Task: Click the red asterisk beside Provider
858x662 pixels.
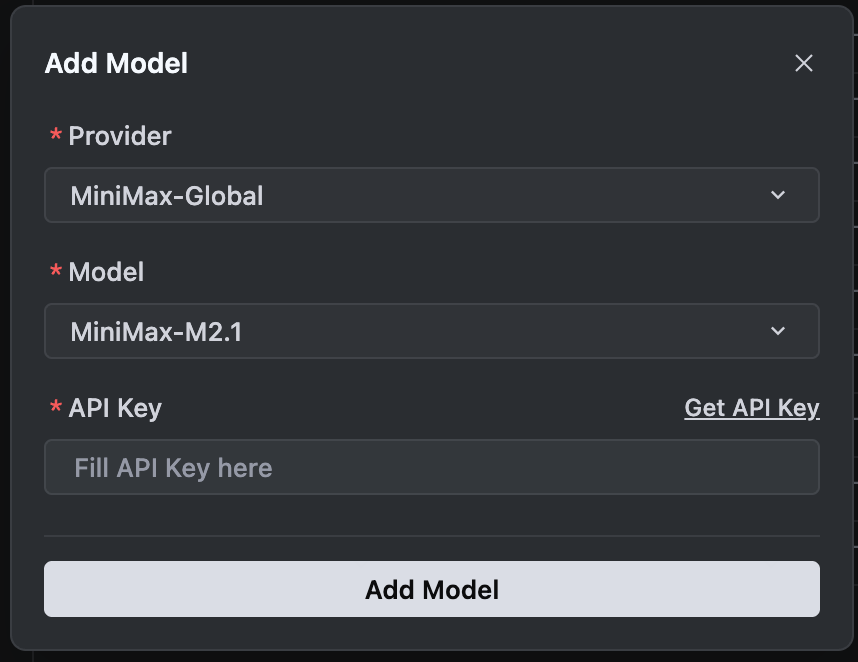Action: click(x=55, y=137)
